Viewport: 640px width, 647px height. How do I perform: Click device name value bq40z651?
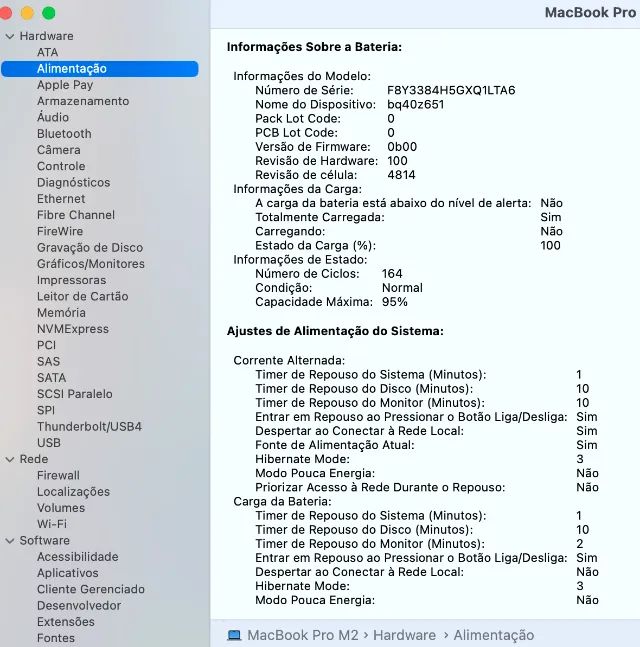(416, 104)
